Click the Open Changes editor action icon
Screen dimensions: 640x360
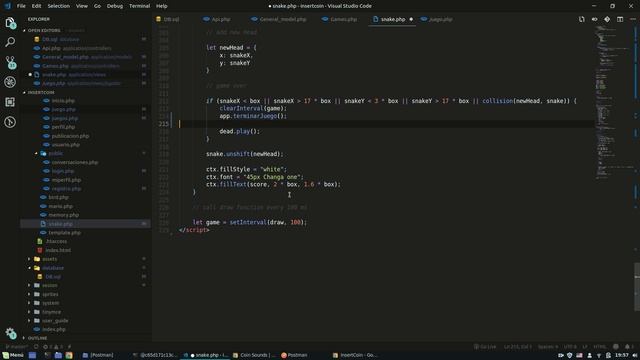pyautogui.click(x=582, y=19)
